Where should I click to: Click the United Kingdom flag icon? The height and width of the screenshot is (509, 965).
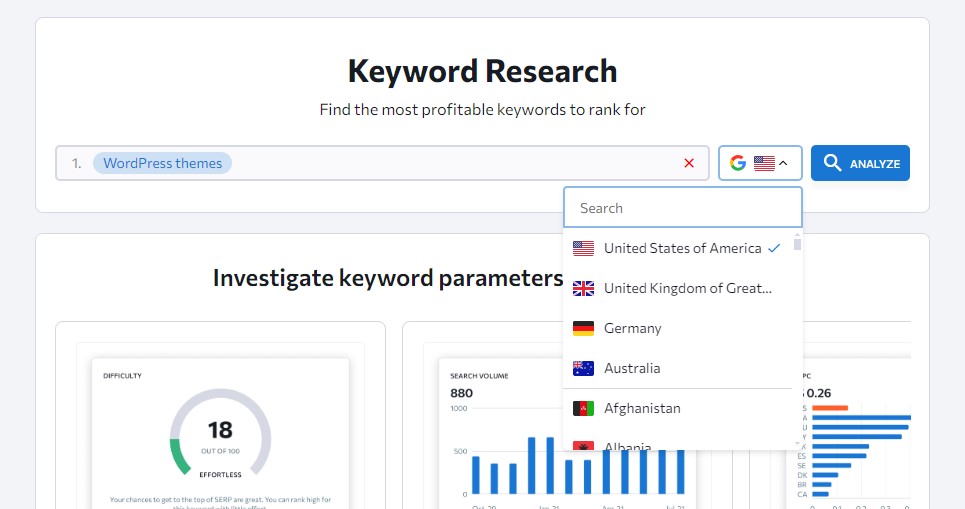583,288
